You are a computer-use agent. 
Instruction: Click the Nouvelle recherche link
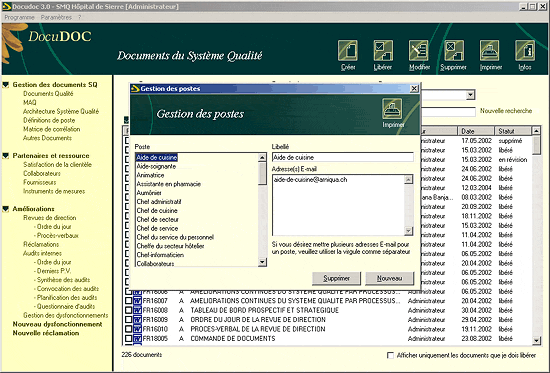tap(506, 111)
